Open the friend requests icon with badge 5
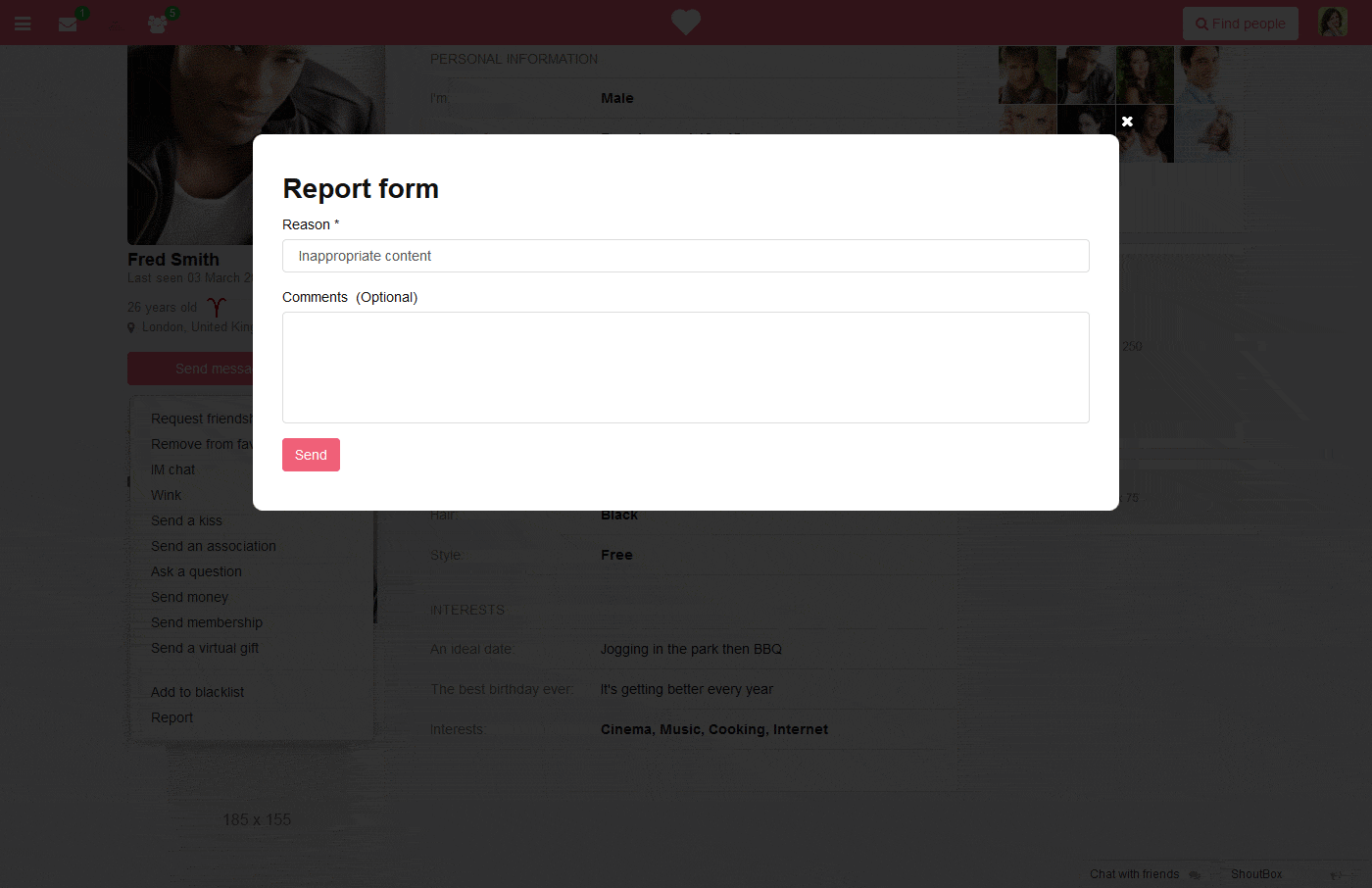 point(158,24)
